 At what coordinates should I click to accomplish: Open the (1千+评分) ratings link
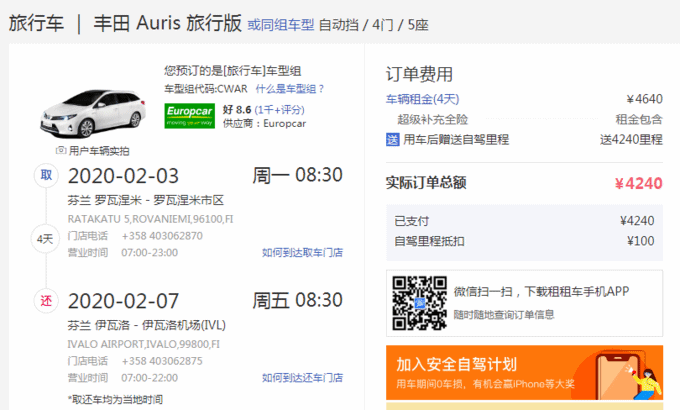(279, 109)
